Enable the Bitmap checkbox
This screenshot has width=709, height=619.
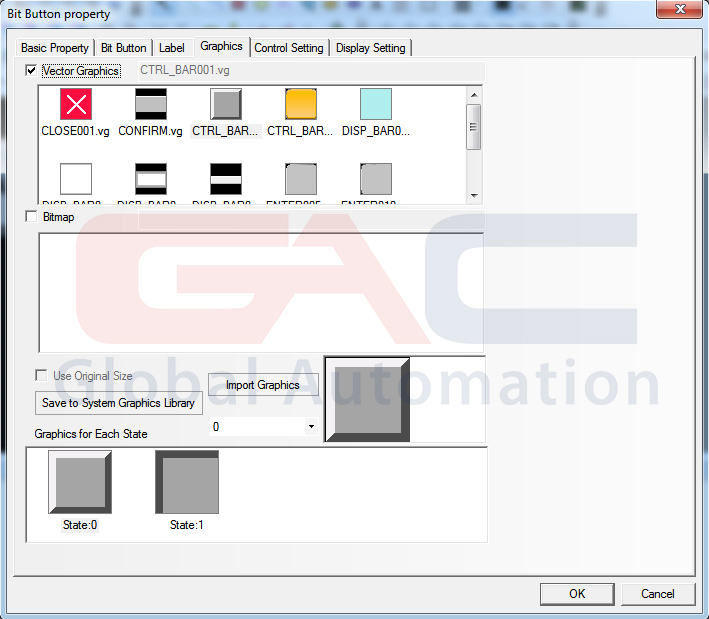(31, 217)
